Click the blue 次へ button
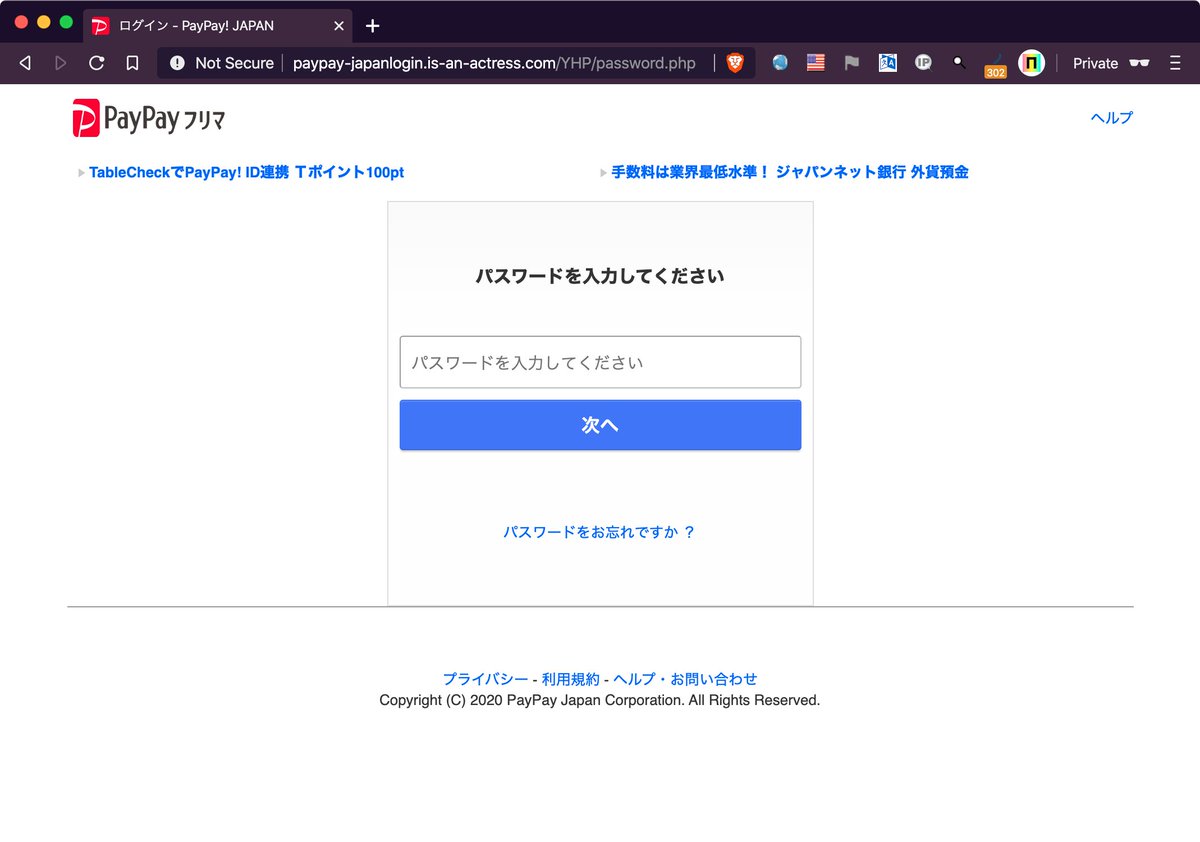This screenshot has width=1200, height=842. [x=600, y=425]
